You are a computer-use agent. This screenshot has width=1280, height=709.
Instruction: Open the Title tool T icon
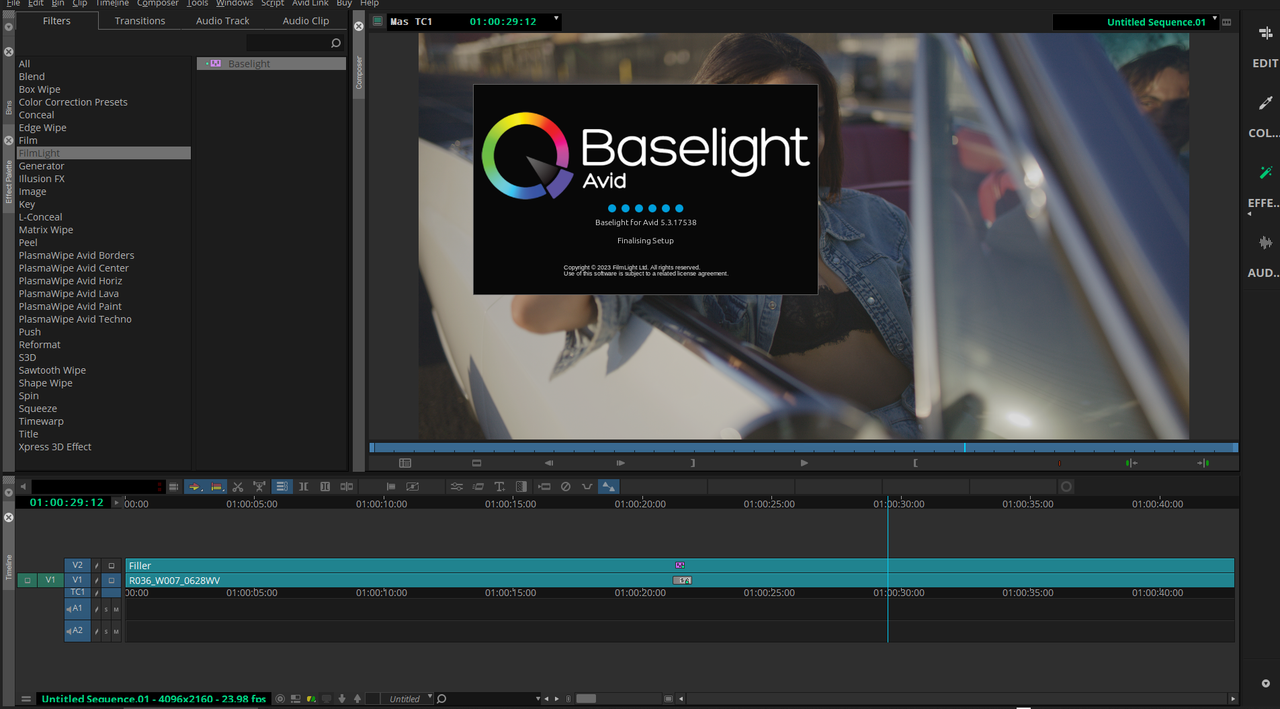(499, 487)
